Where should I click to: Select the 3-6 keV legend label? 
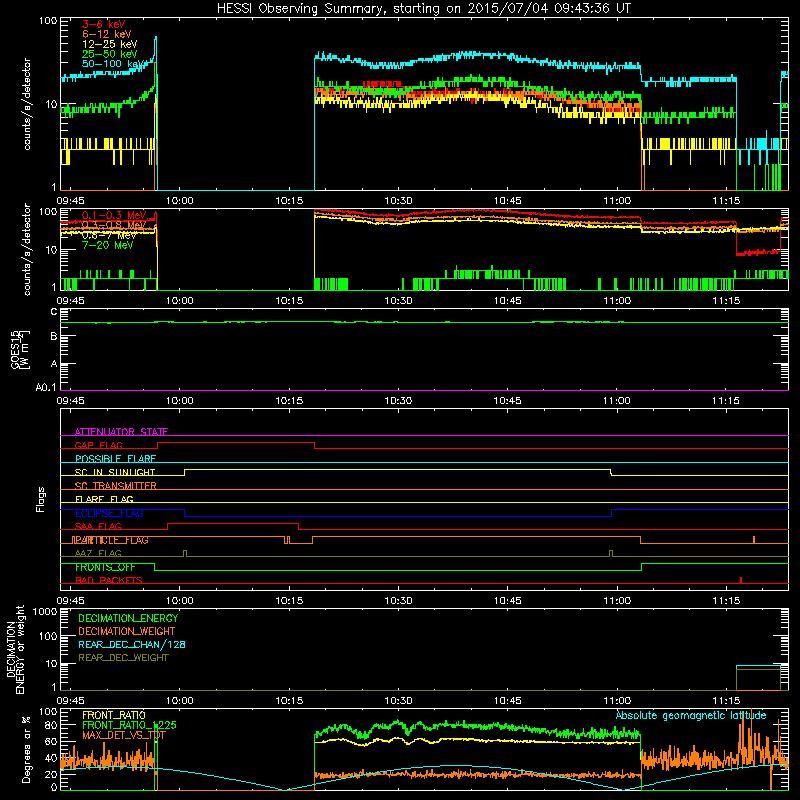[x=103, y=24]
